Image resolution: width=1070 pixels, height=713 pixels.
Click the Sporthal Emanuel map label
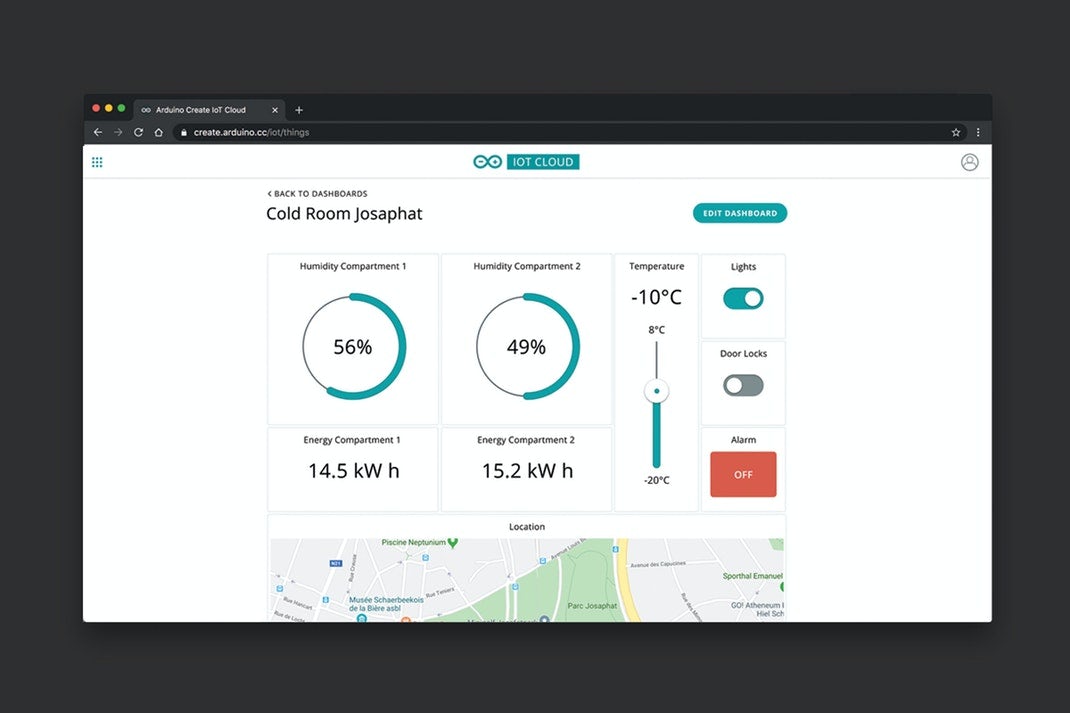(x=753, y=576)
